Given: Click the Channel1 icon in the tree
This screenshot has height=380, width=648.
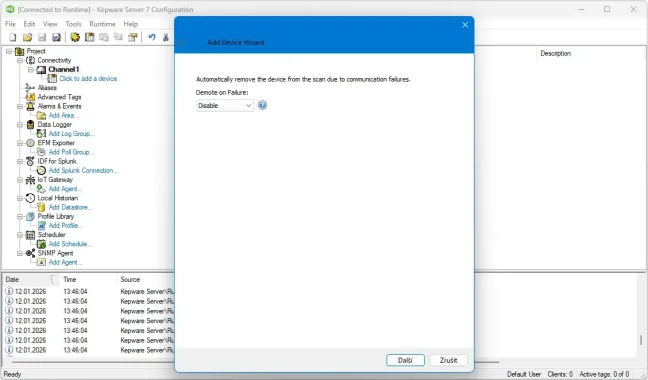Looking at the screenshot, I should pos(41,69).
